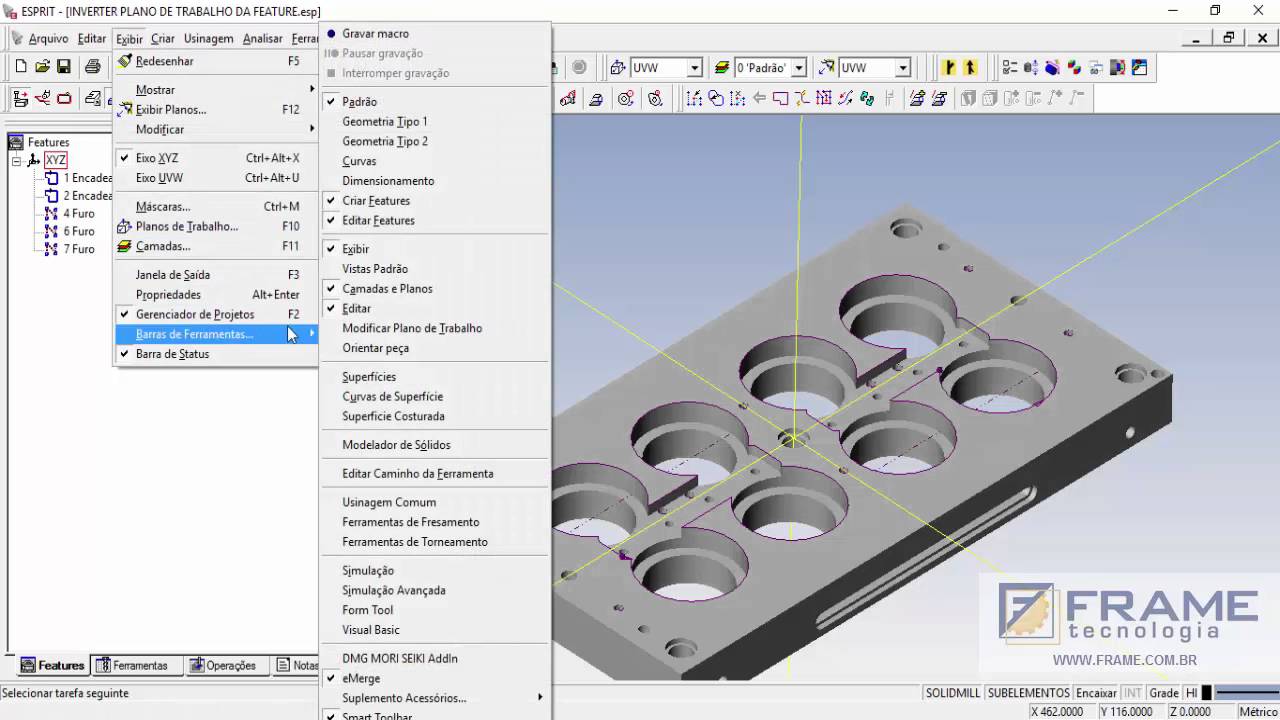Open the Usinagem menu

click(x=208, y=39)
